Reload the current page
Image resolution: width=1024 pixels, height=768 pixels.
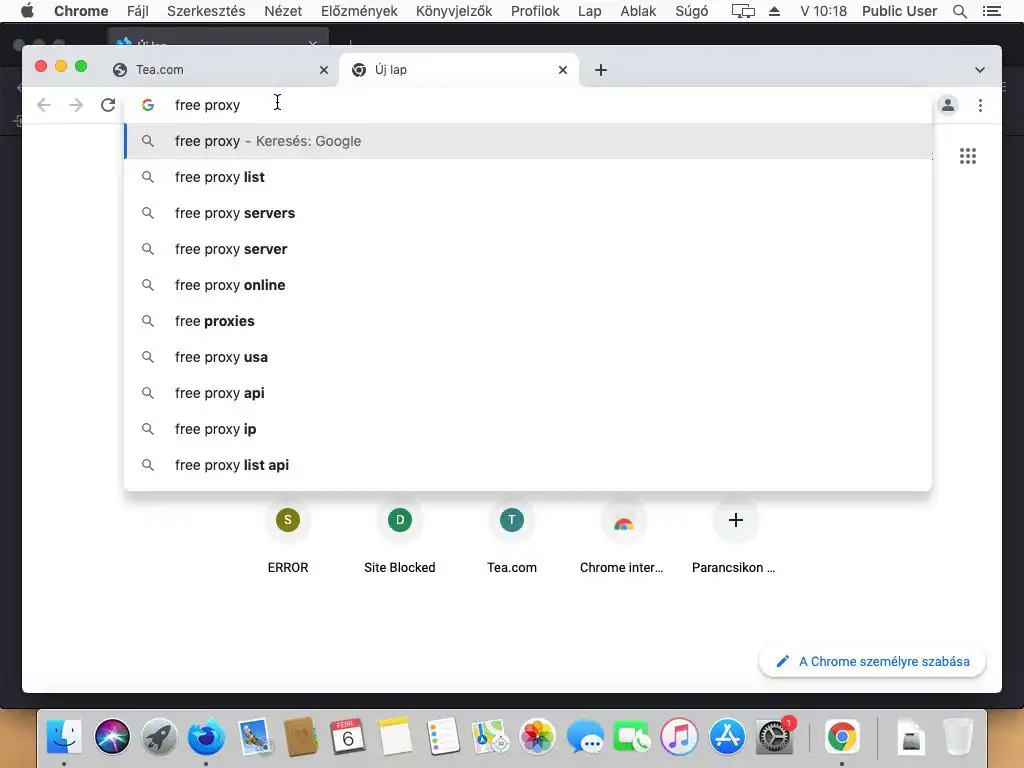[108, 105]
